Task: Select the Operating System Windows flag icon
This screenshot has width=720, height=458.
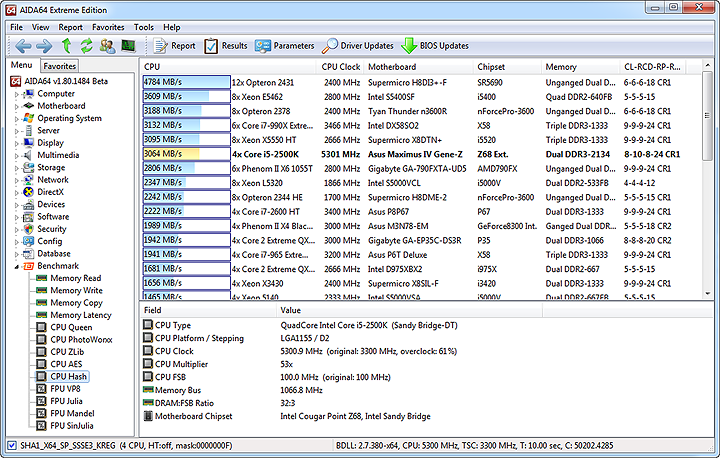Action: [28, 118]
